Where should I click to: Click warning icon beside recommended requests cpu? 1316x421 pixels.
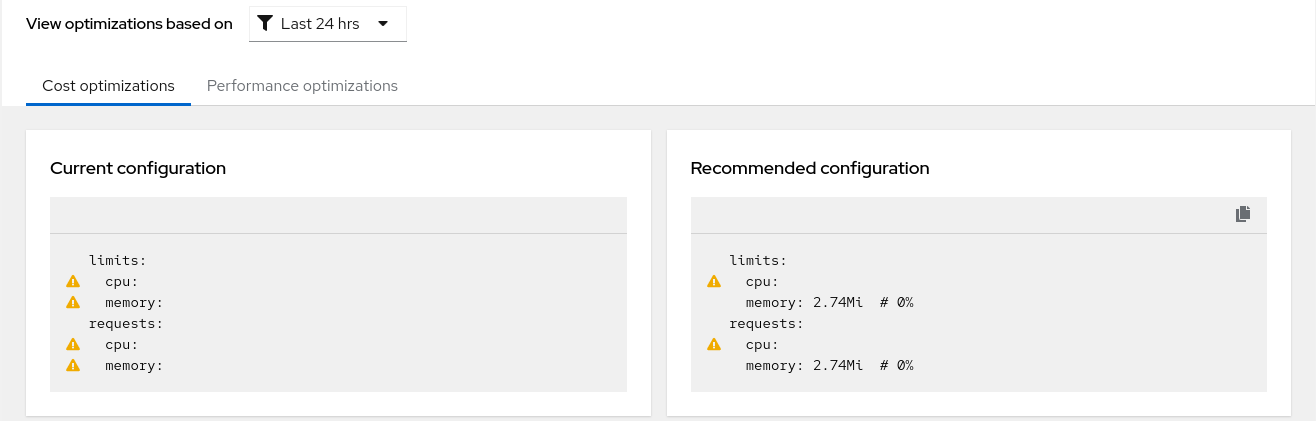point(714,345)
